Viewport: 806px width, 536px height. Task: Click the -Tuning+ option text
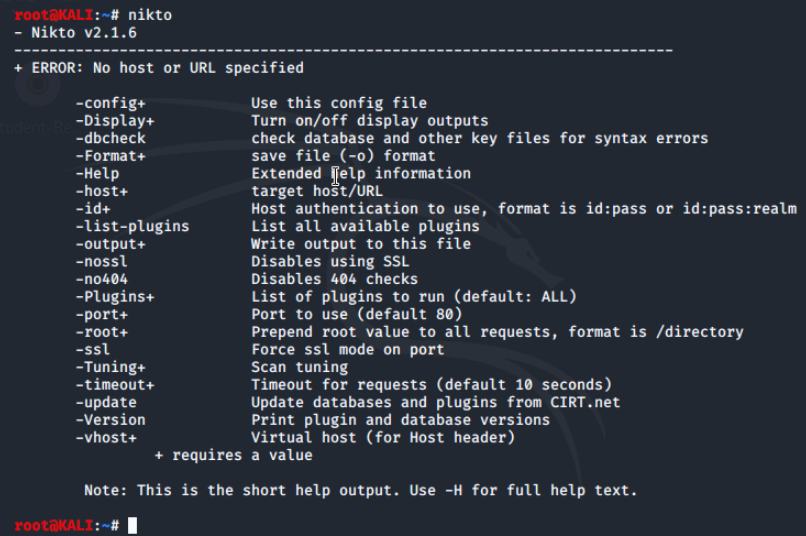[x=111, y=367]
